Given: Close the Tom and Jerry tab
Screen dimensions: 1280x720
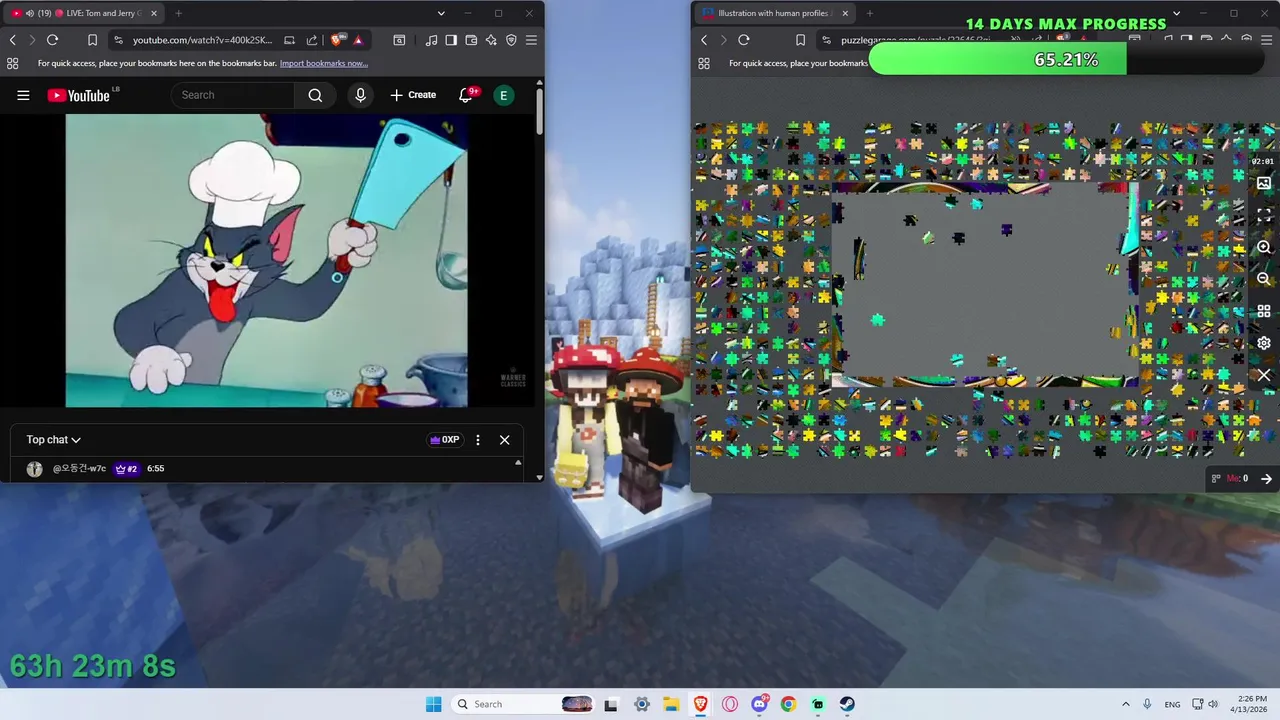Looking at the screenshot, I should [x=154, y=13].
